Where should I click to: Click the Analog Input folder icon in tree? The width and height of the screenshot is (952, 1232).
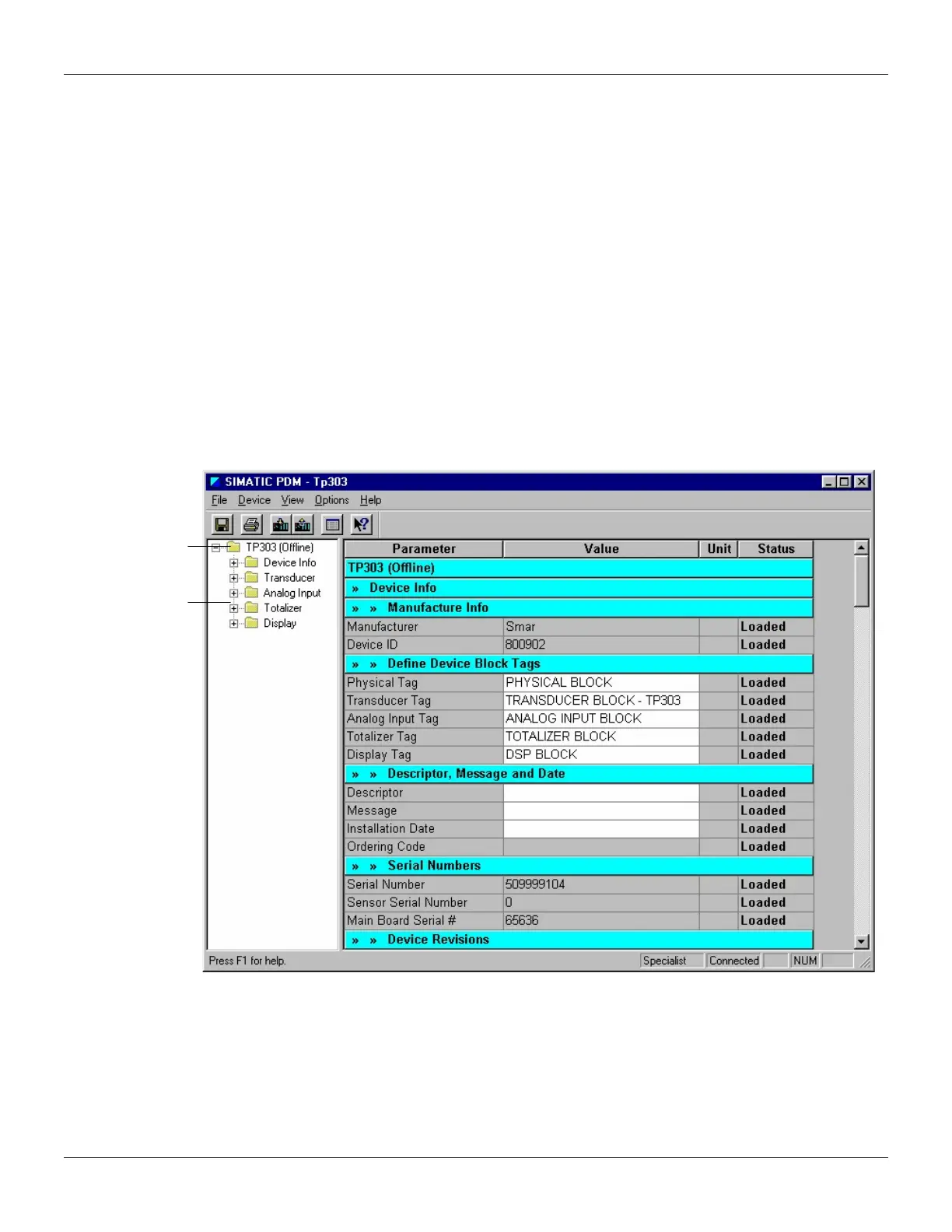tap(251, 593)
